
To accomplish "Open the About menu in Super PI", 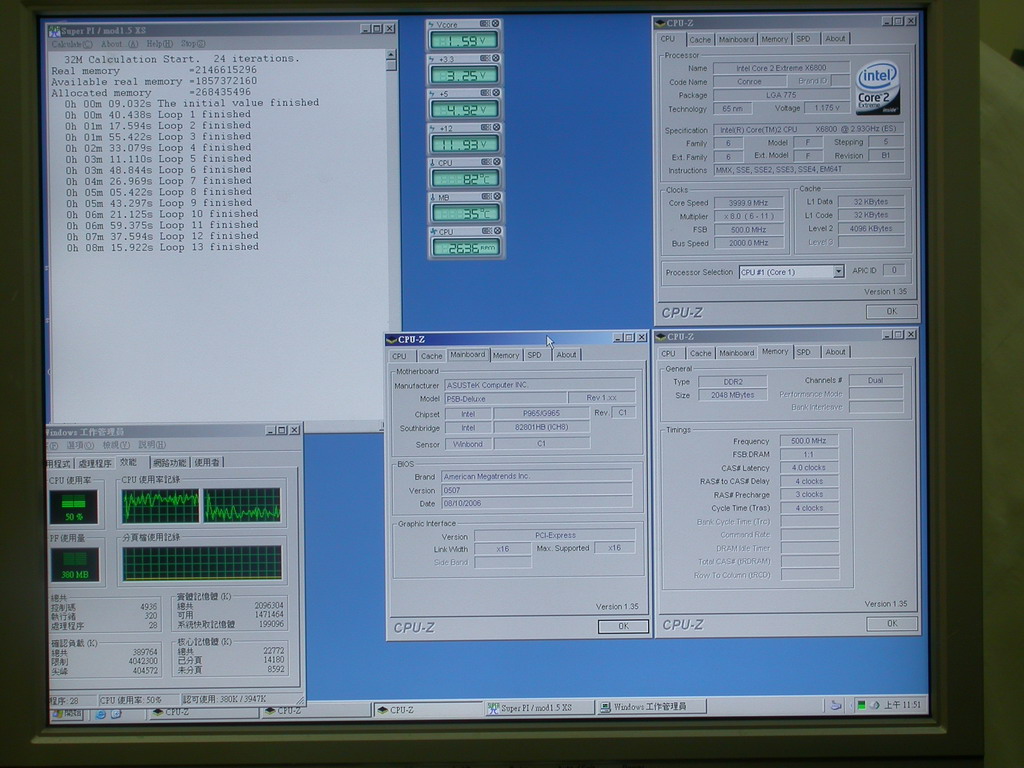I will [x=120, y=44].
